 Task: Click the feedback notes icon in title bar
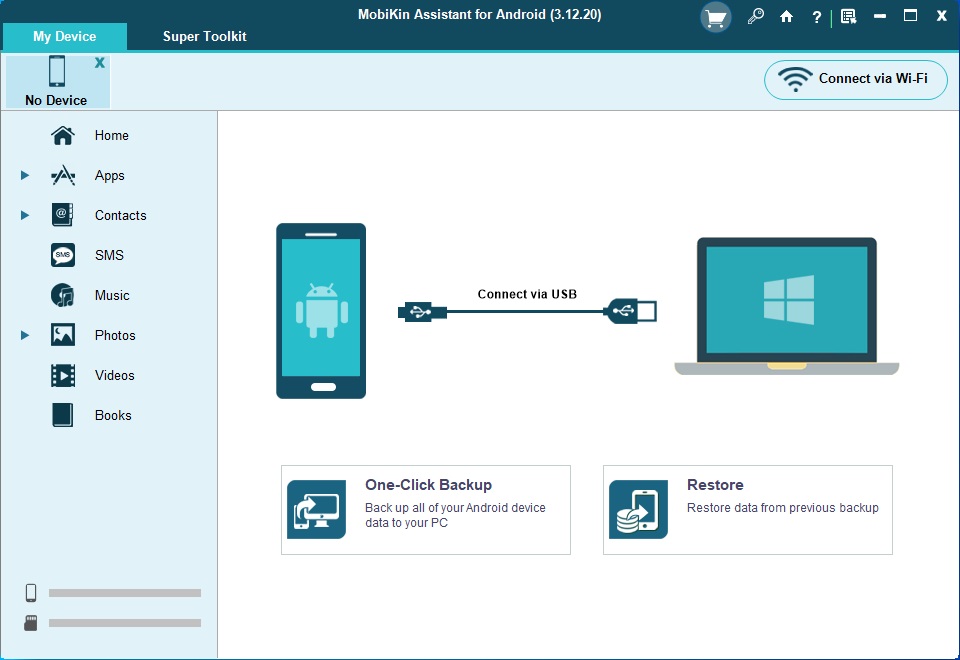coord(848,17)
